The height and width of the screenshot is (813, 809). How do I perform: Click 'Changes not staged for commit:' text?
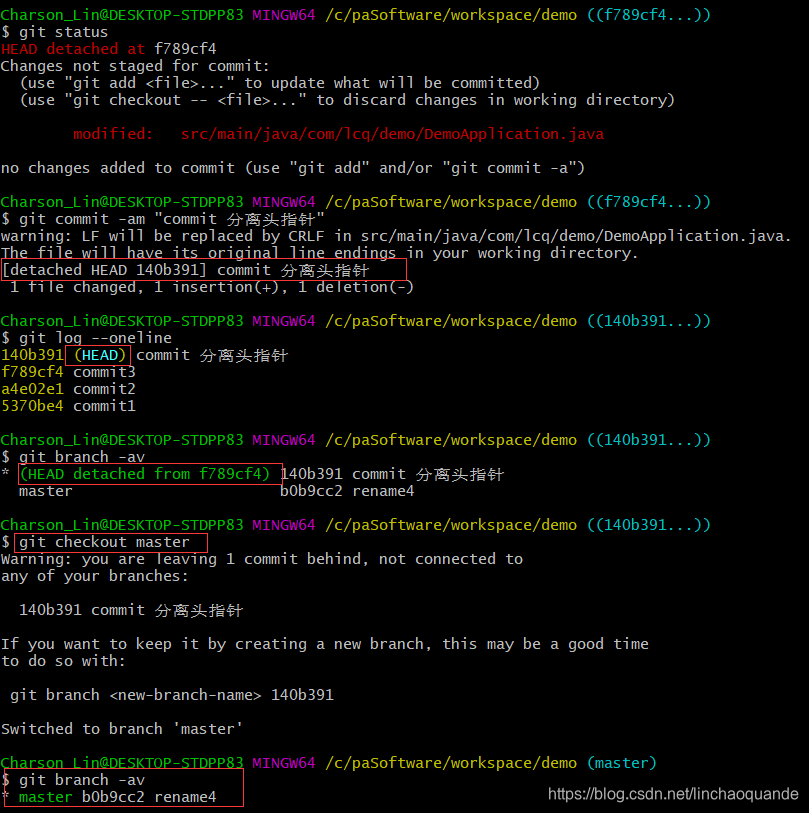(x=135, y=66)
